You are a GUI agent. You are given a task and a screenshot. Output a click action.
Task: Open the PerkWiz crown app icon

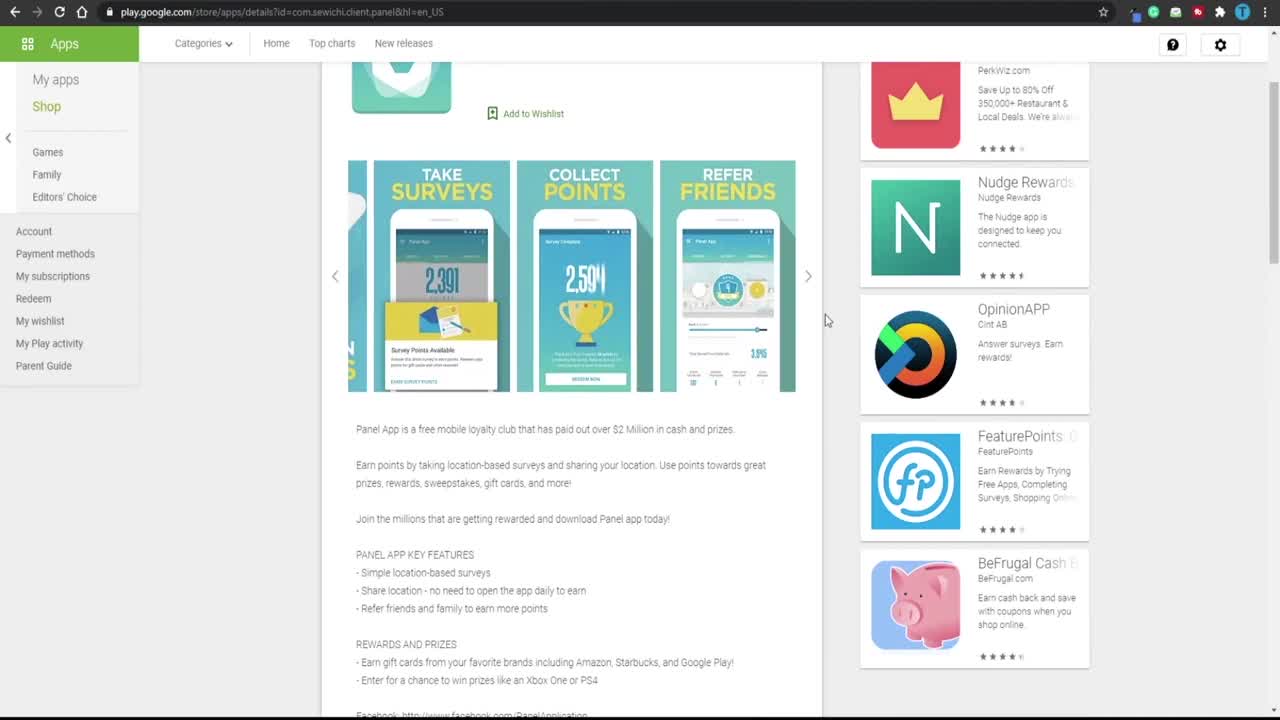tap(915, 105)
